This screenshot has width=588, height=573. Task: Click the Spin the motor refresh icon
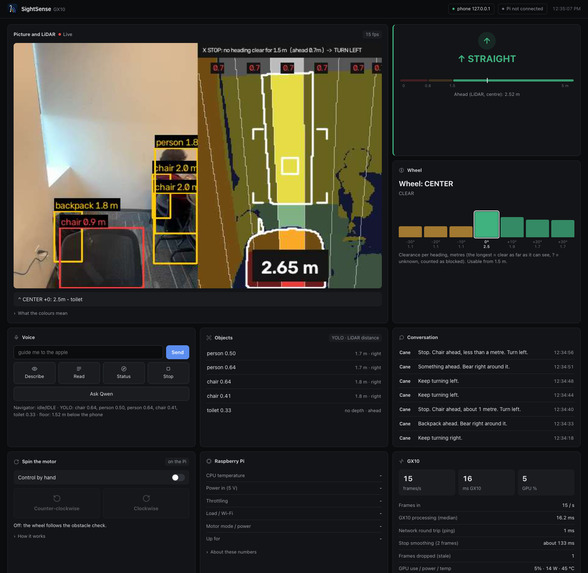click(16, 462)
